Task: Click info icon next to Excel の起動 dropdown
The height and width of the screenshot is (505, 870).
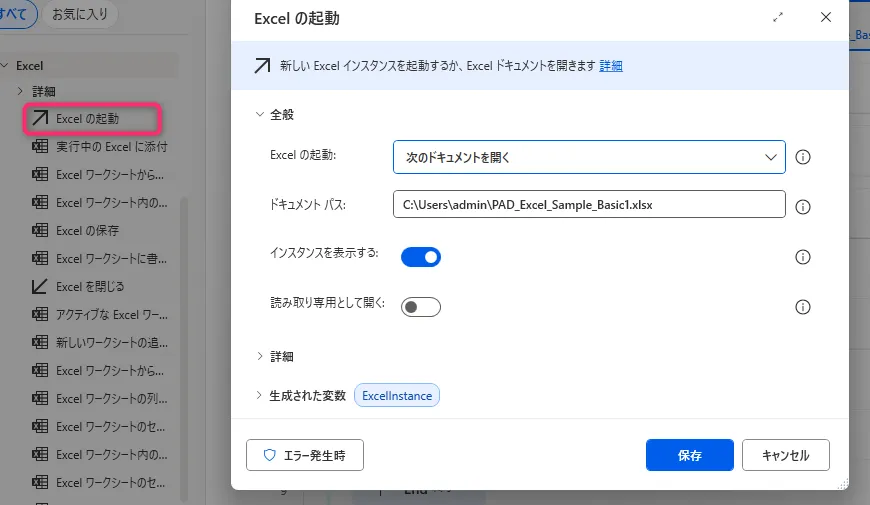Action: pyautogui.click(x=802, y=157)
